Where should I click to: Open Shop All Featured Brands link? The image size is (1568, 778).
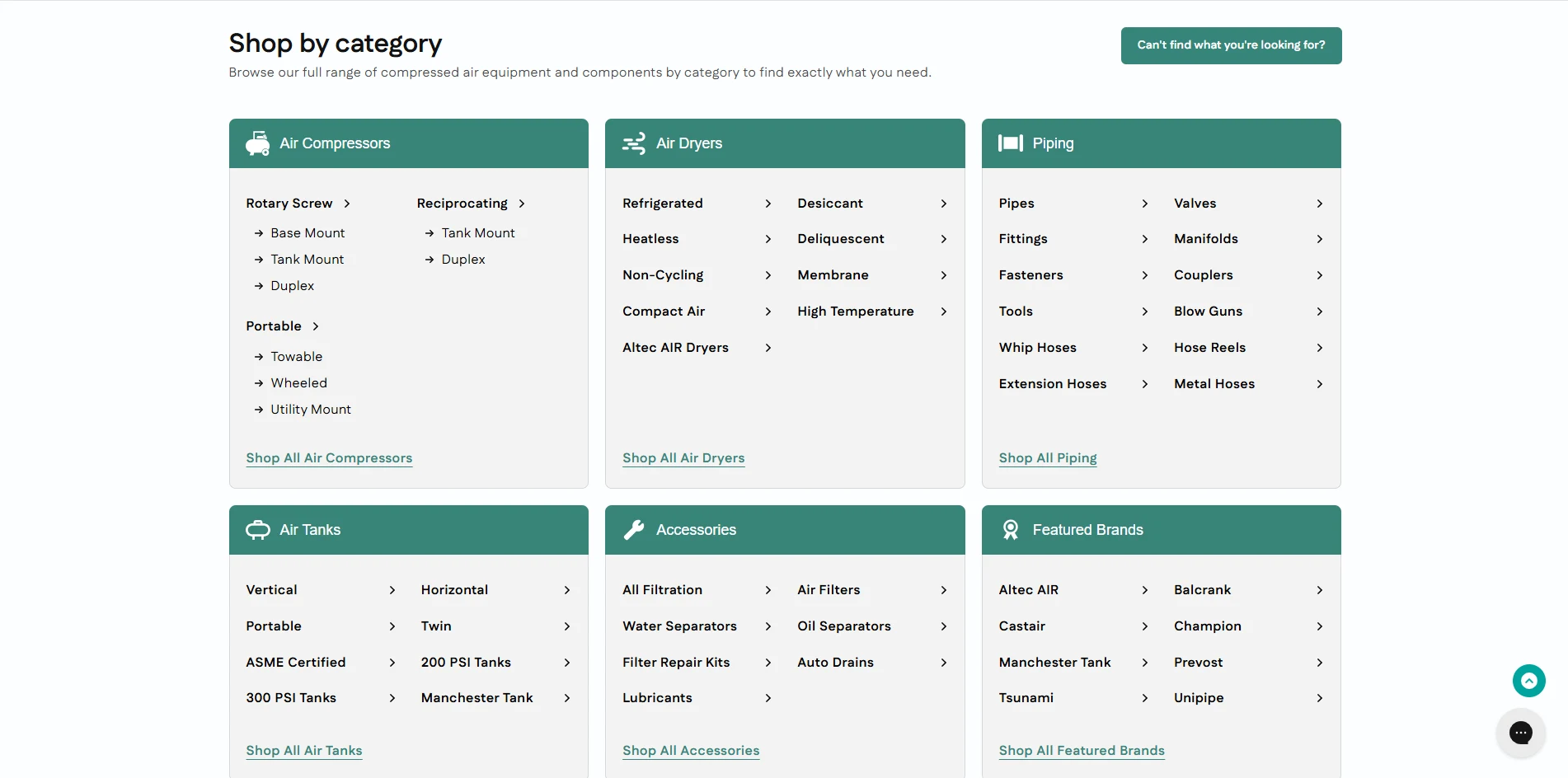click(1082, 751)
